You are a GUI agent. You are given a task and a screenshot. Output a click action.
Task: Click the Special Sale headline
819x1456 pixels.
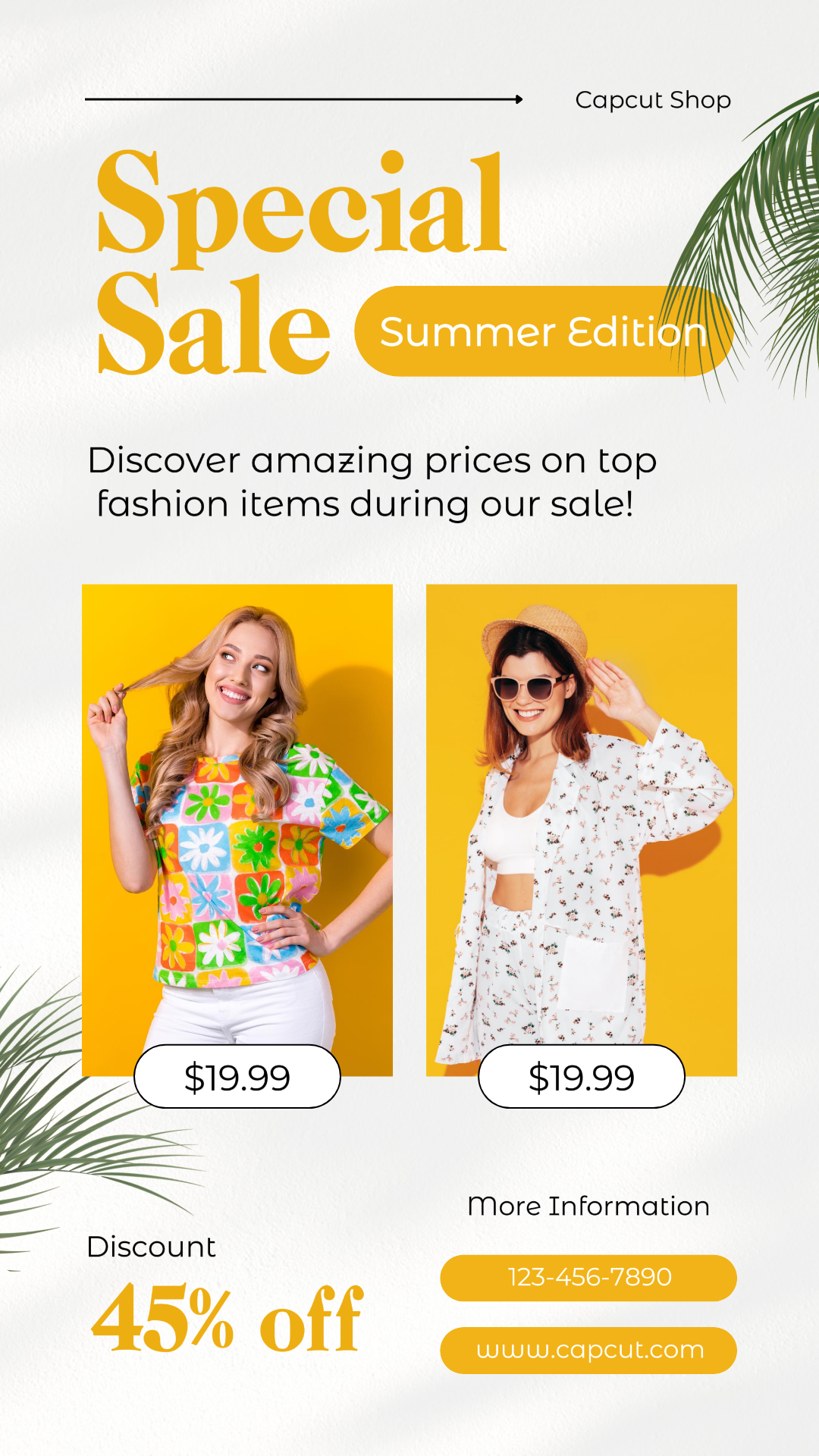click(x=302, y=262)
